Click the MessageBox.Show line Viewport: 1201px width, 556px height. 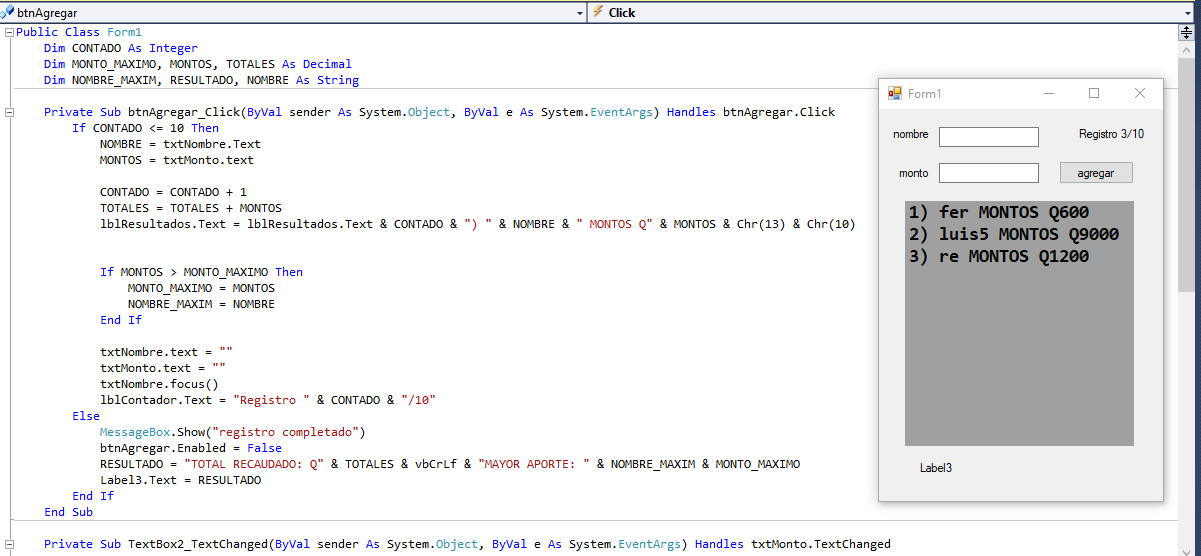[233, 432]
